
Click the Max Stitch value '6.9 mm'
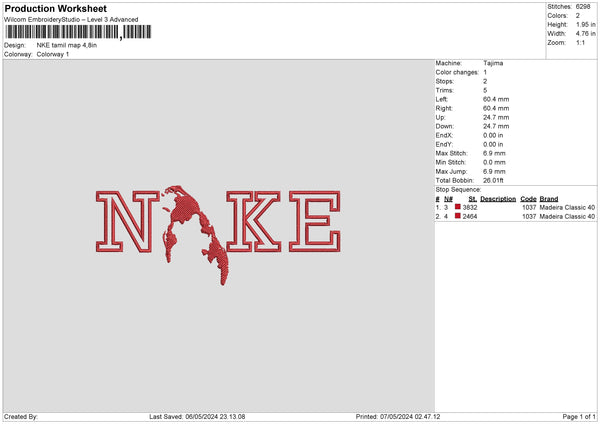(494, 153)
